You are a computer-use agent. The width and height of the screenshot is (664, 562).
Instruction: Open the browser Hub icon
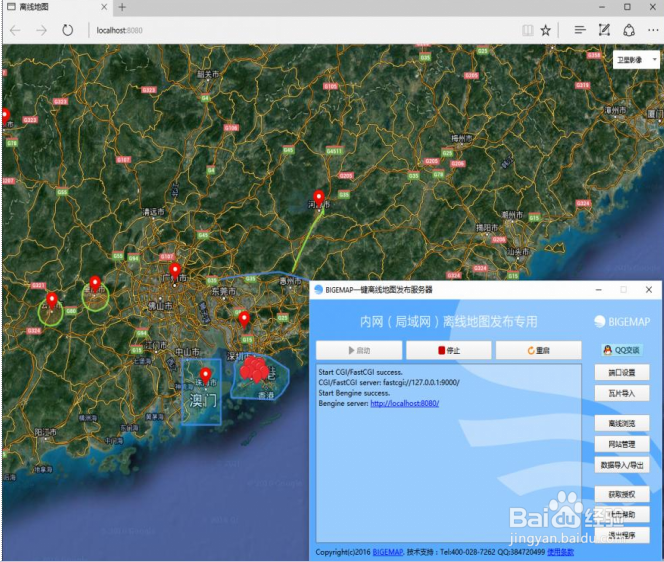[580, 30]
